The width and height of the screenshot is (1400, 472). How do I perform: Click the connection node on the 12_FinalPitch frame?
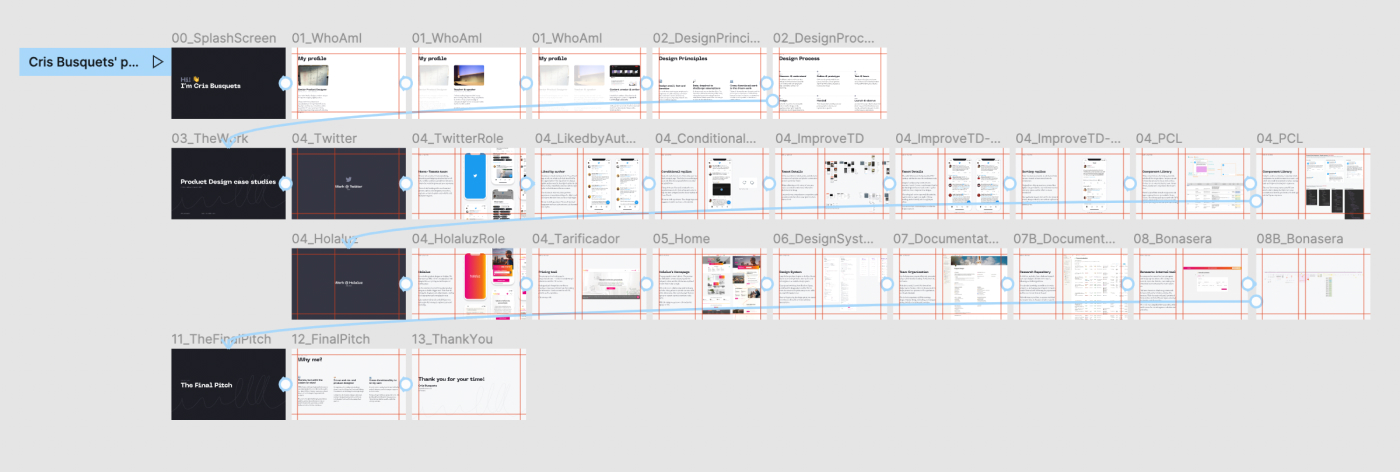click(406, 384)
